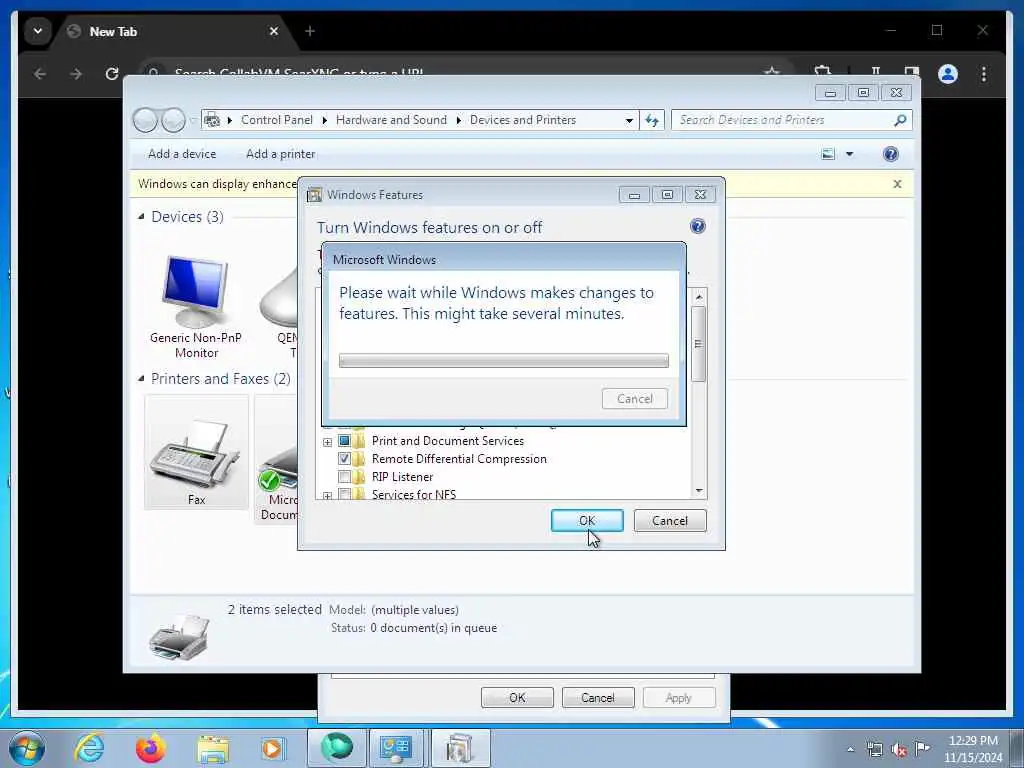The width and height of the screenshot is (1024, 768).
Task: Click Chrome's back arrow
Action: click(40, 74)
